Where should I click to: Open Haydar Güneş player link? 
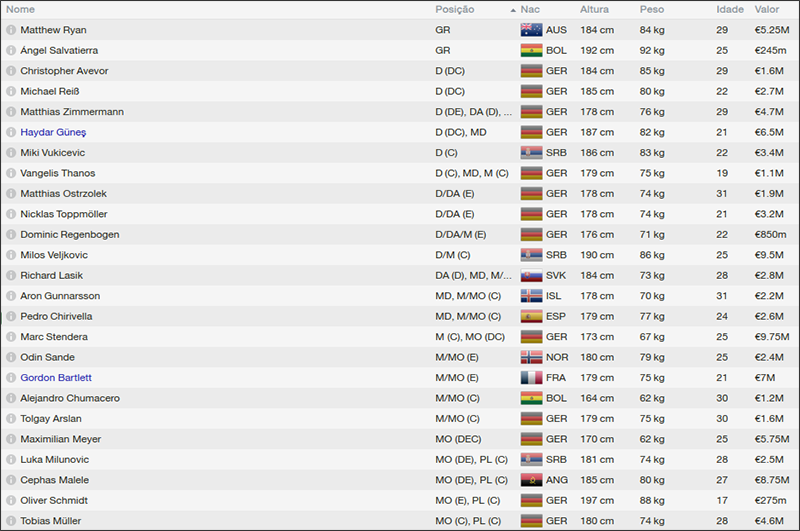[53, 132]
